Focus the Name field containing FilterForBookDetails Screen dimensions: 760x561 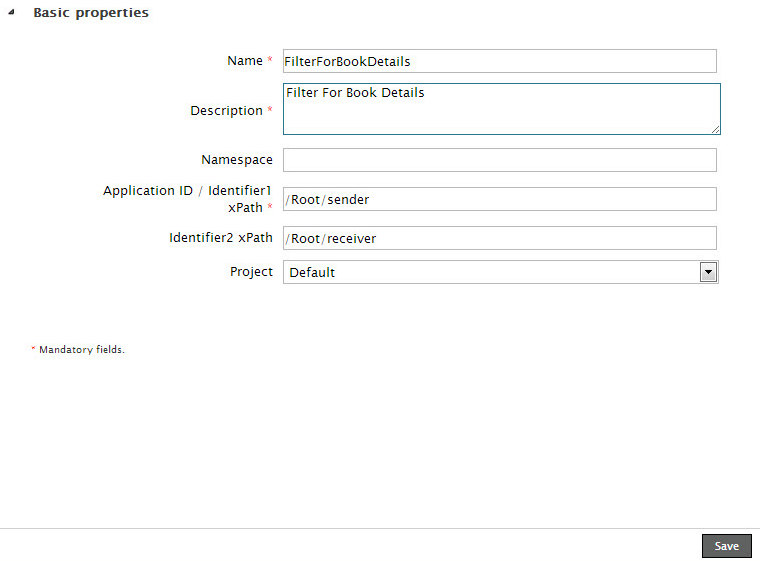499,61
